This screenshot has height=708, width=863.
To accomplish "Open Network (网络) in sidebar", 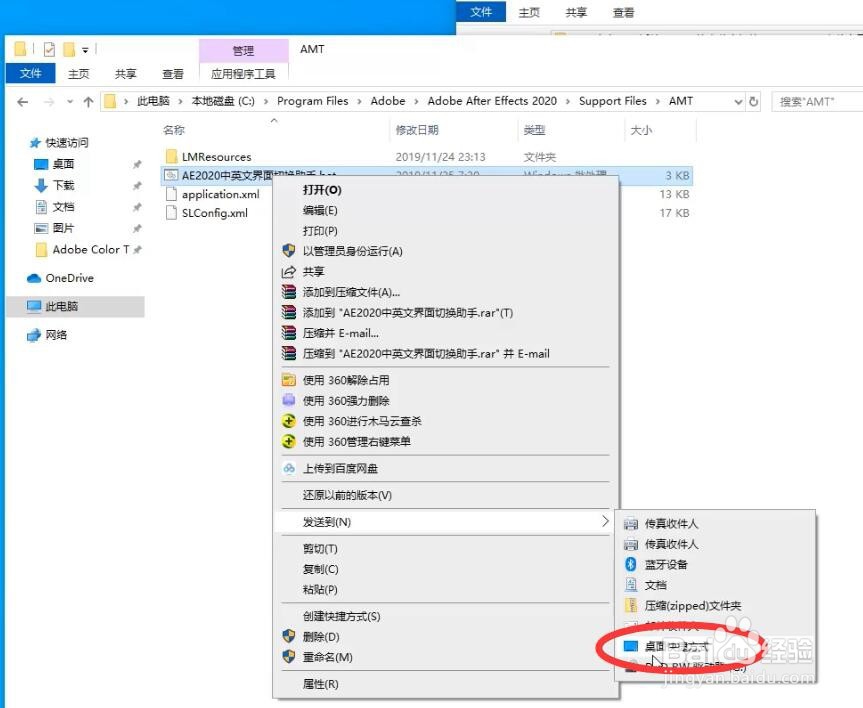I will (x=56, y=335).
